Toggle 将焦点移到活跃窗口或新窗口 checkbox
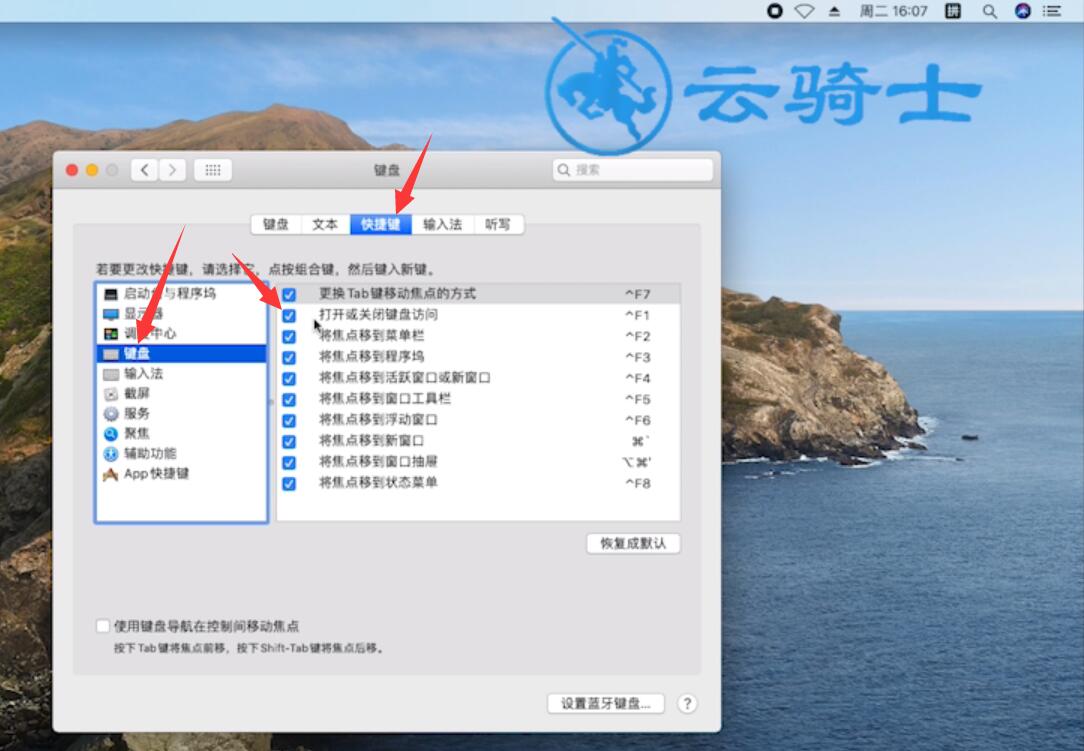The image size is (1084, 751). [x=289, y=378]
